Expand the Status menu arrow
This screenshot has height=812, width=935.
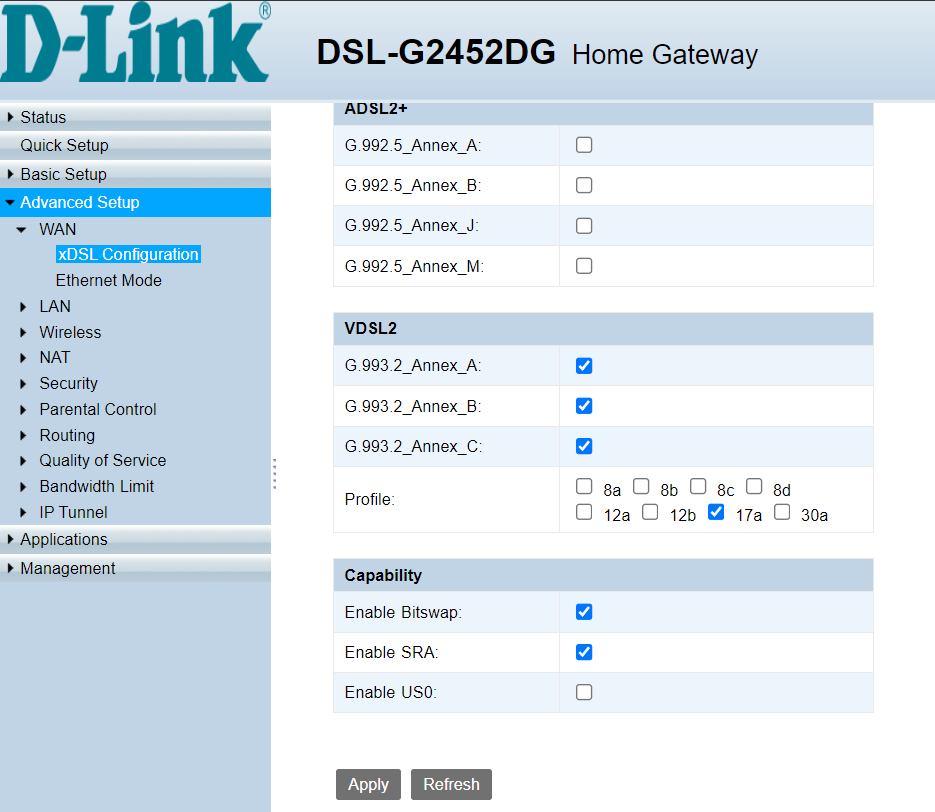tap(10, 117)
